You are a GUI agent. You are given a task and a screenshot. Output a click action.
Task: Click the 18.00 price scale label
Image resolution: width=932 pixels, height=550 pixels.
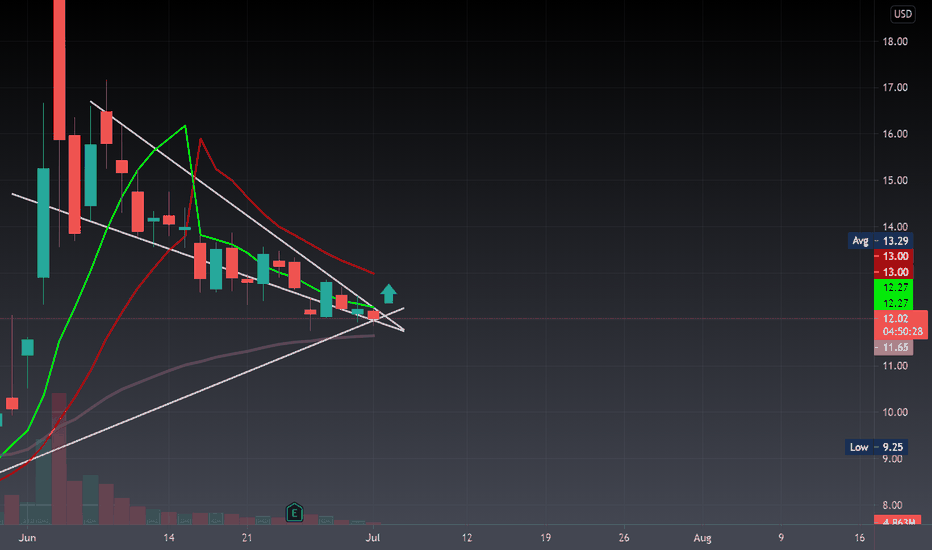point(895,42)
